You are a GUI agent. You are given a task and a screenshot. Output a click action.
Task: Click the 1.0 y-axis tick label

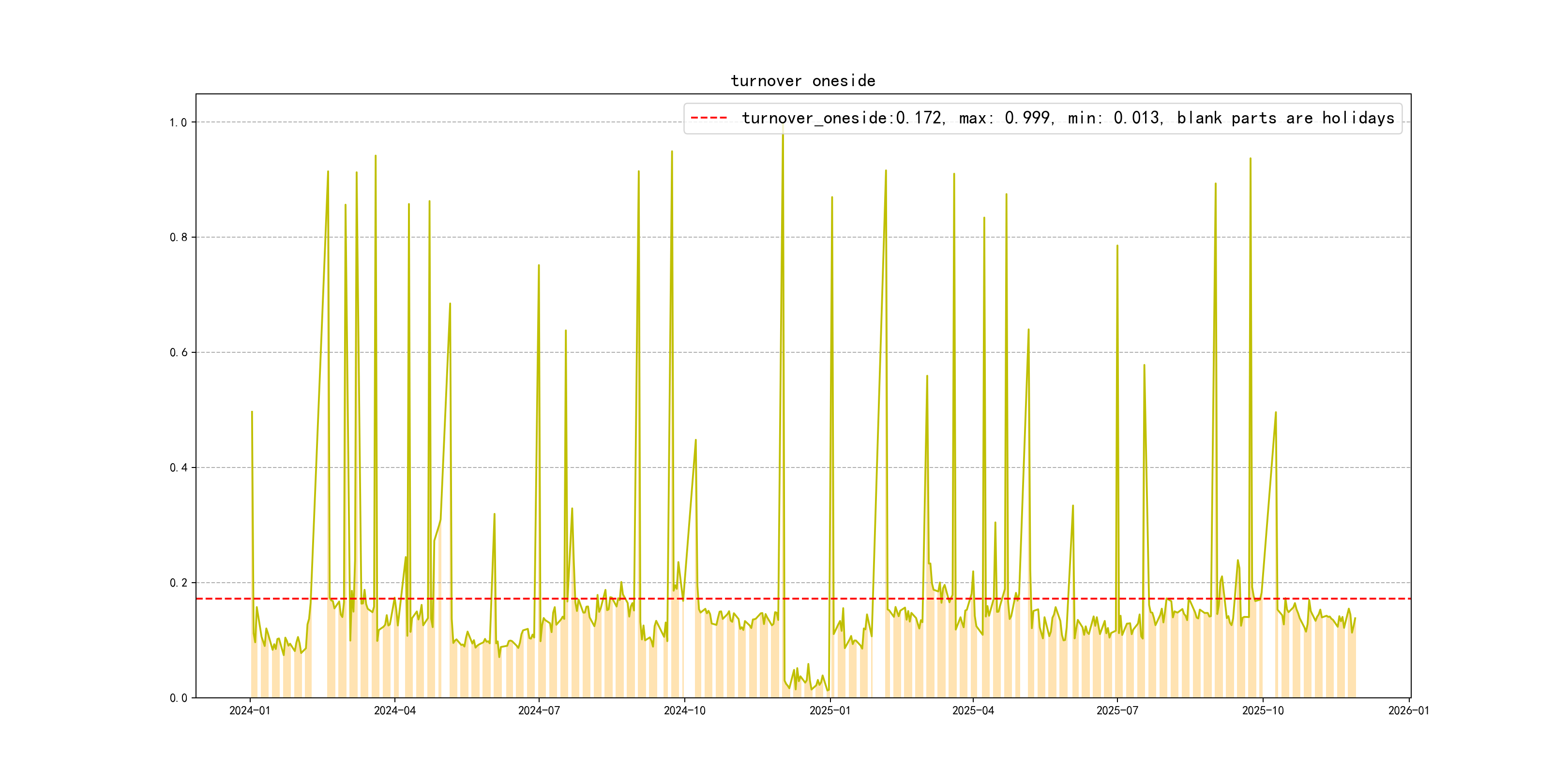pyautogui.click(x=178, y=122)
